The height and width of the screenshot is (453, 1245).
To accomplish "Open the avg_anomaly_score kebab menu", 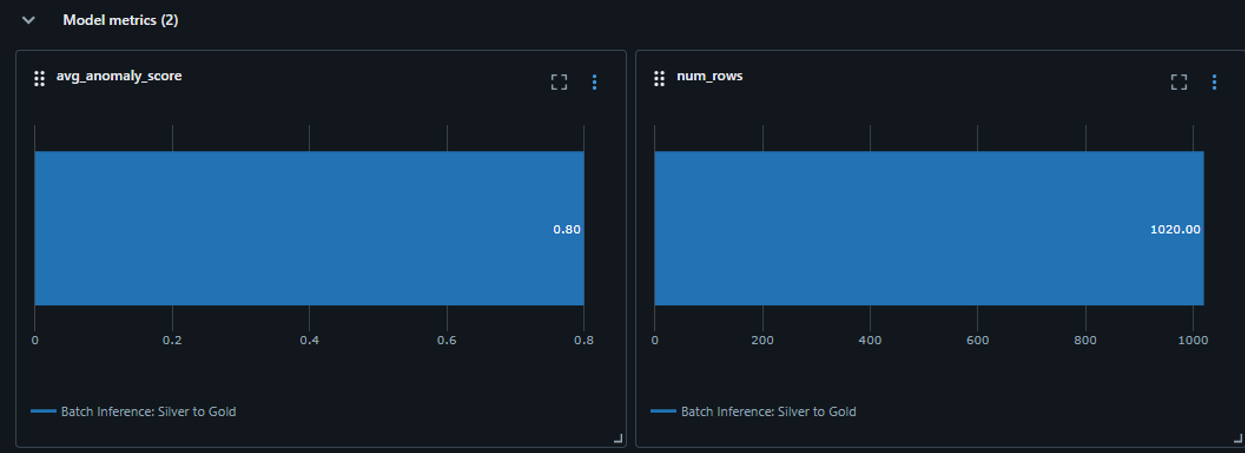I will click(x=594, y=82).
